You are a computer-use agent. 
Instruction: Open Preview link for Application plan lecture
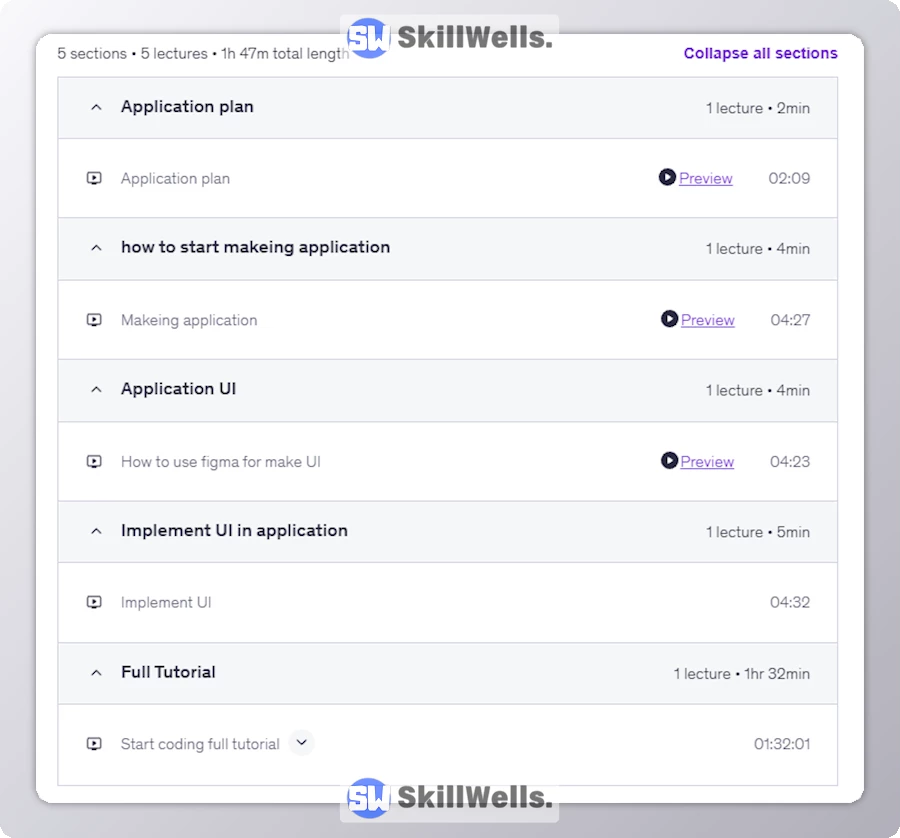(706, 179)
